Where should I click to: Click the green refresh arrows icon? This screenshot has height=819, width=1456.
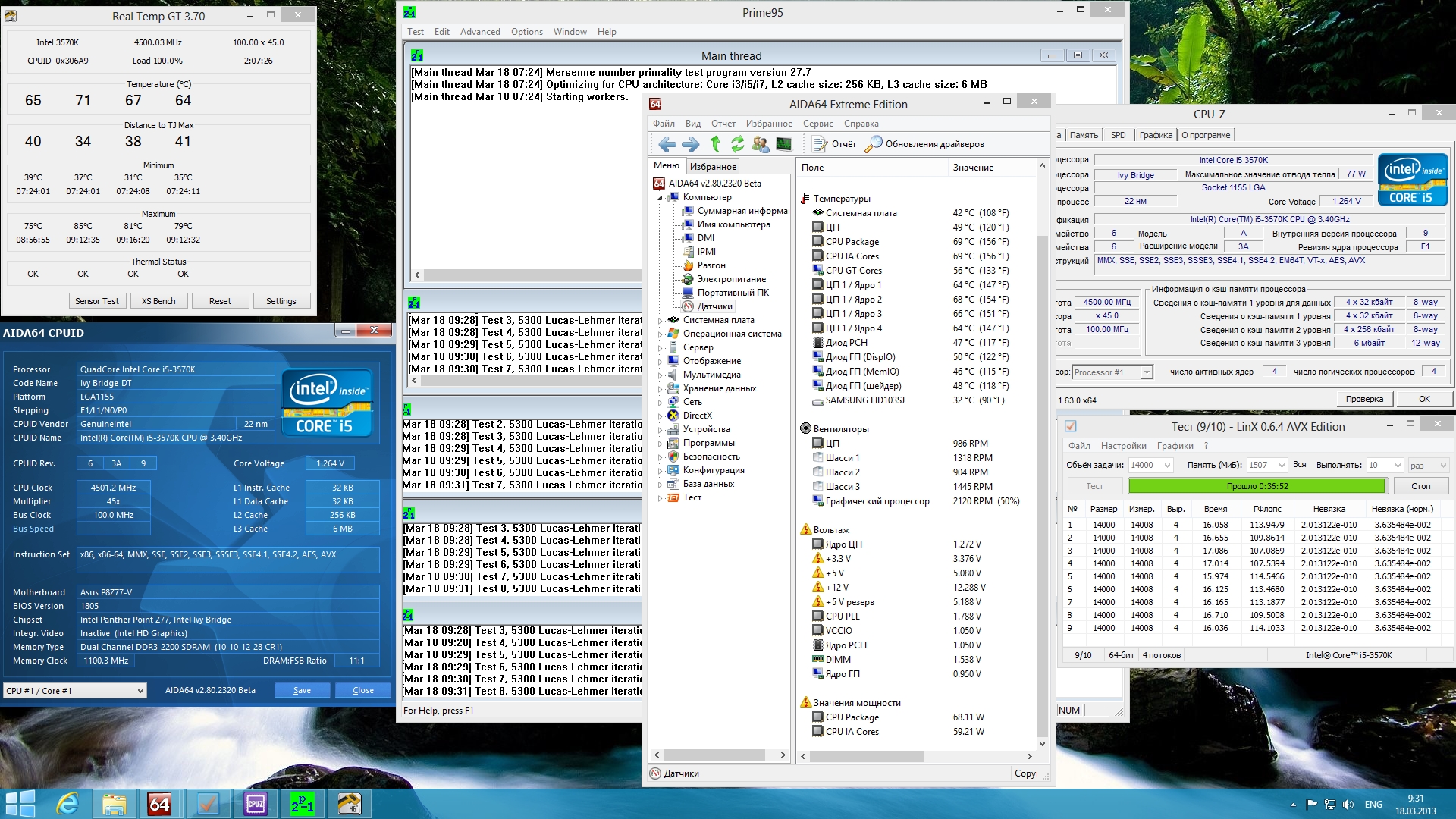pyautogui.click(x=737, y=144)
